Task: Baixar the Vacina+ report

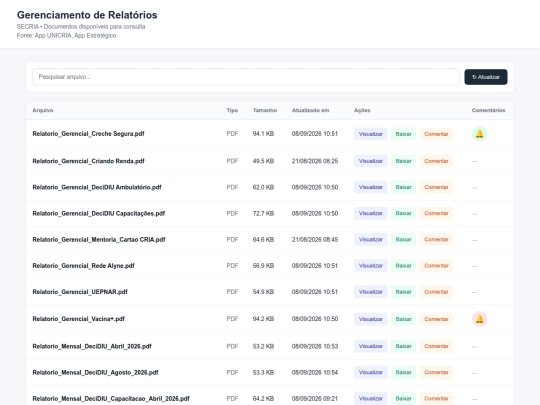Action: (x=403, y=319)
